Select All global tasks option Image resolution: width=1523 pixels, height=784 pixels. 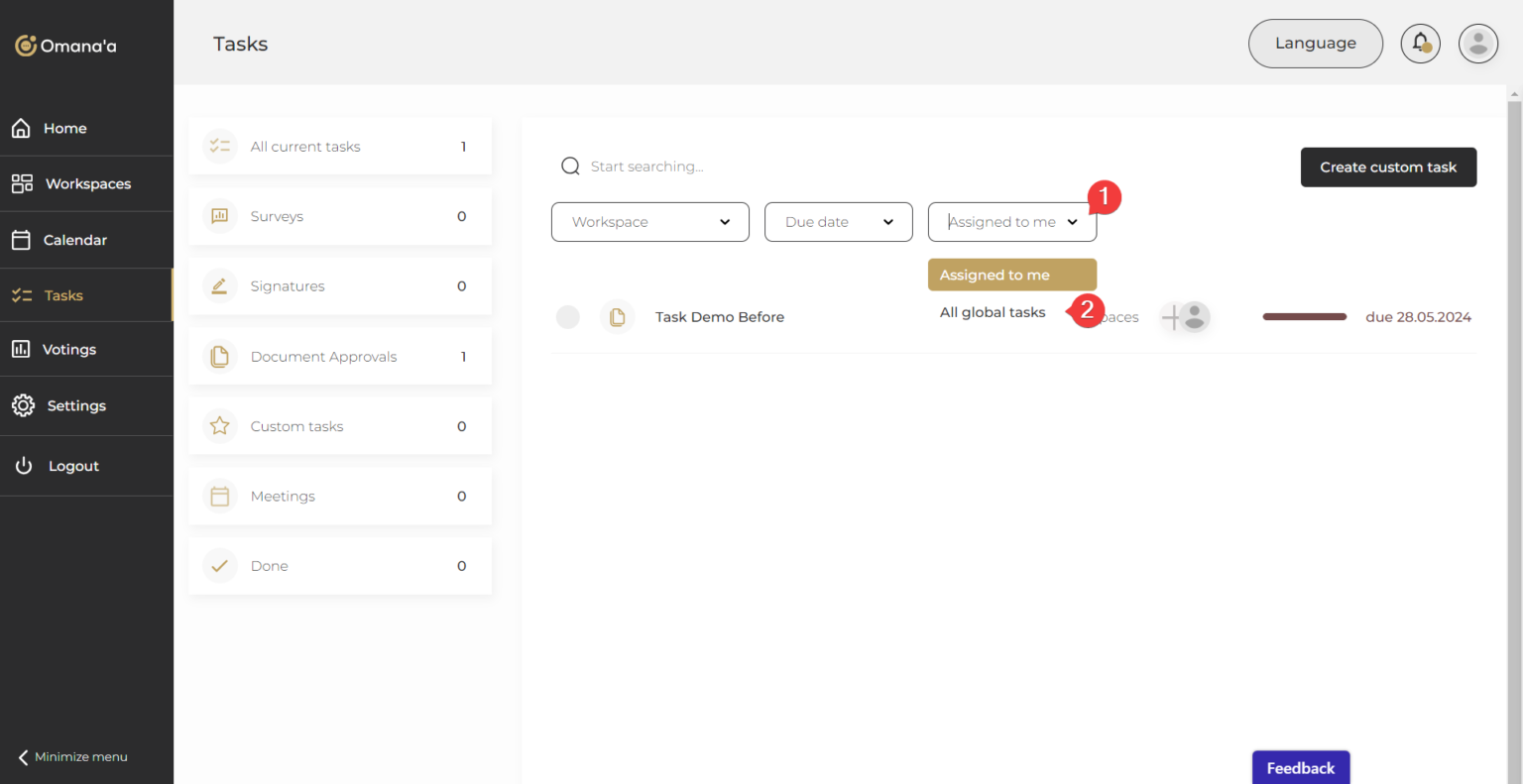[x=993, y=312]
